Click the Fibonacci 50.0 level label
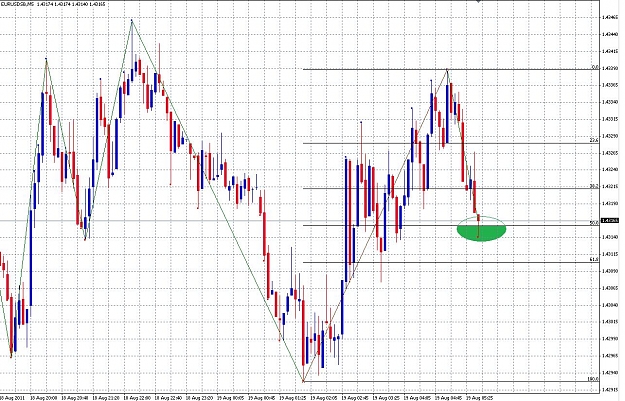The width and height of the screenshot is (625, 401). [594, 223]
